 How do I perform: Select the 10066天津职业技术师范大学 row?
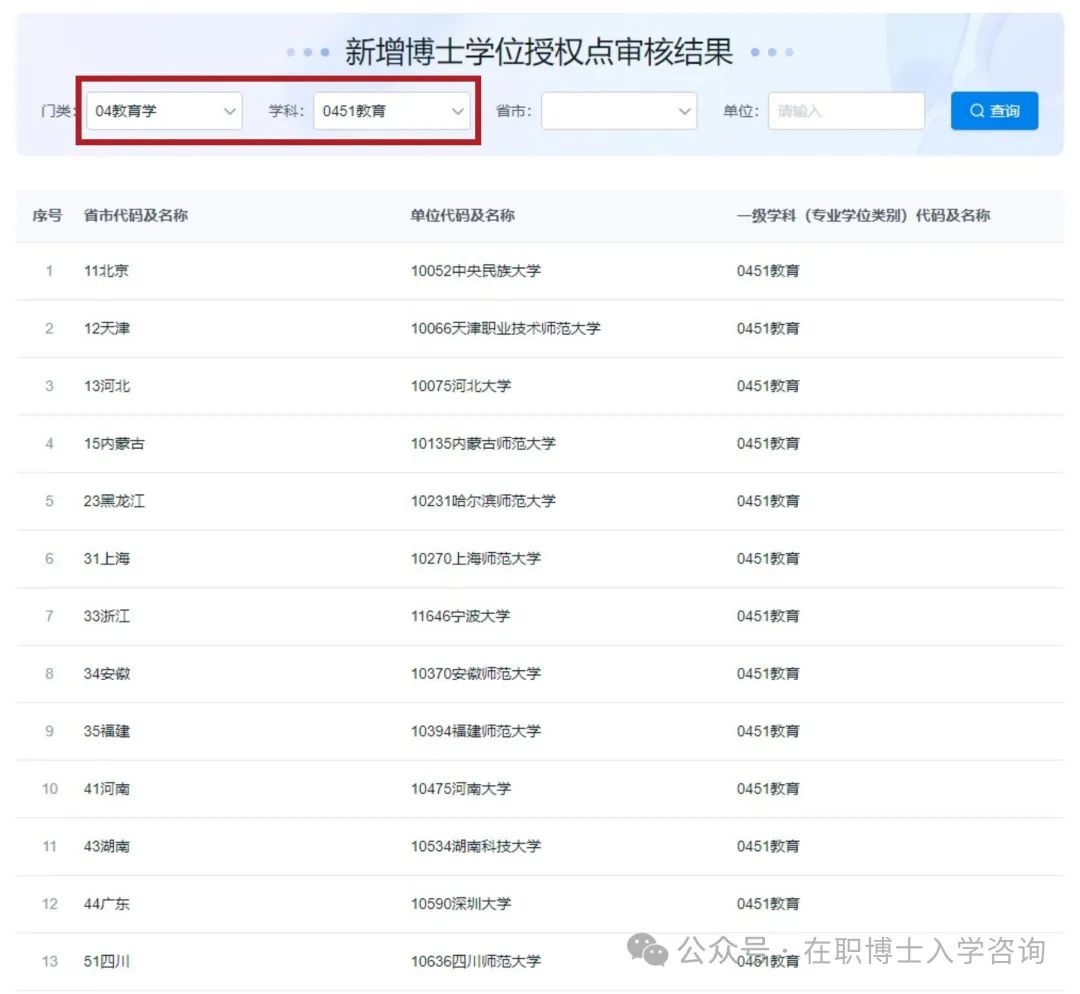(x=505, y=328)
